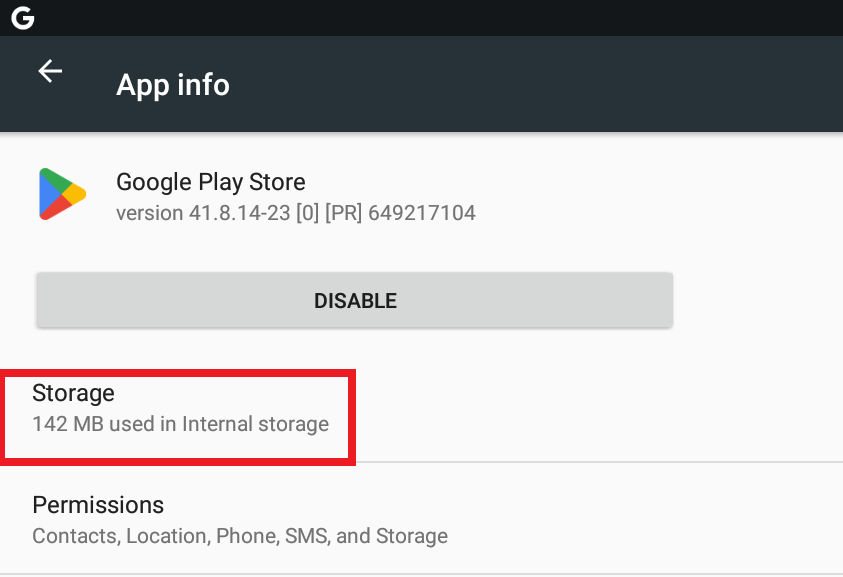Viewport: 843px width, 577px height.
Task: Click the black status bar at top
Action: pyautogui.click(x=420, y=17)
